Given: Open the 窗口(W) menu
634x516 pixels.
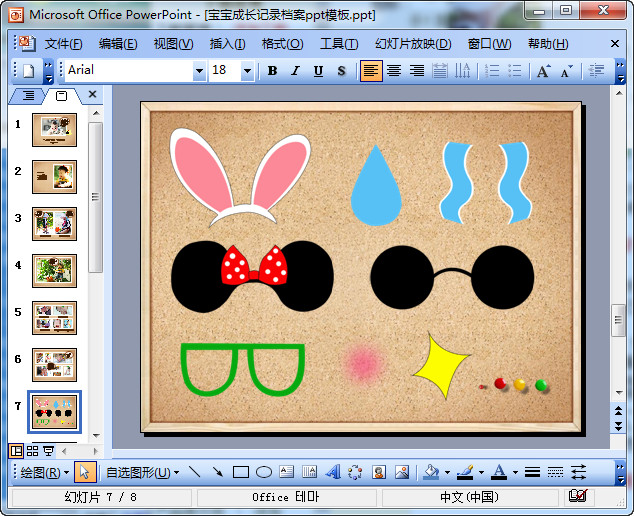Looking at the screenshot, I should [x=489, y=44].
